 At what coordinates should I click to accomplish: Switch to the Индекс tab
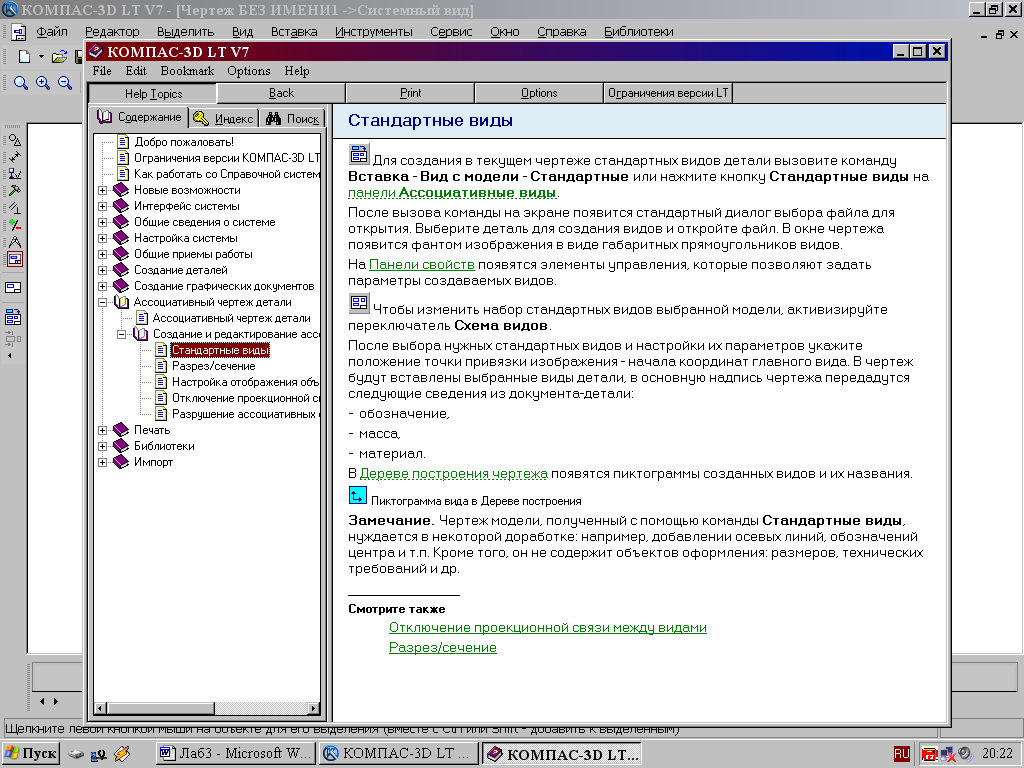[x=224, y=118]
